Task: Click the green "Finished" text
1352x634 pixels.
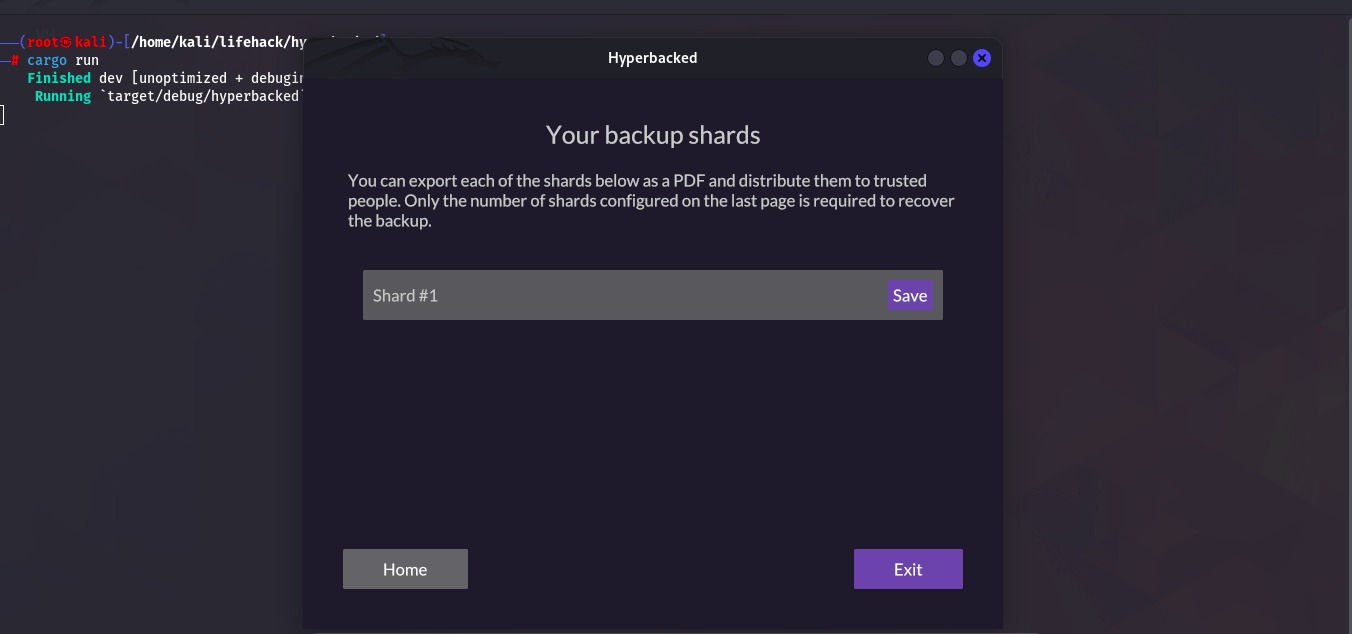Action: click(59, 78)
